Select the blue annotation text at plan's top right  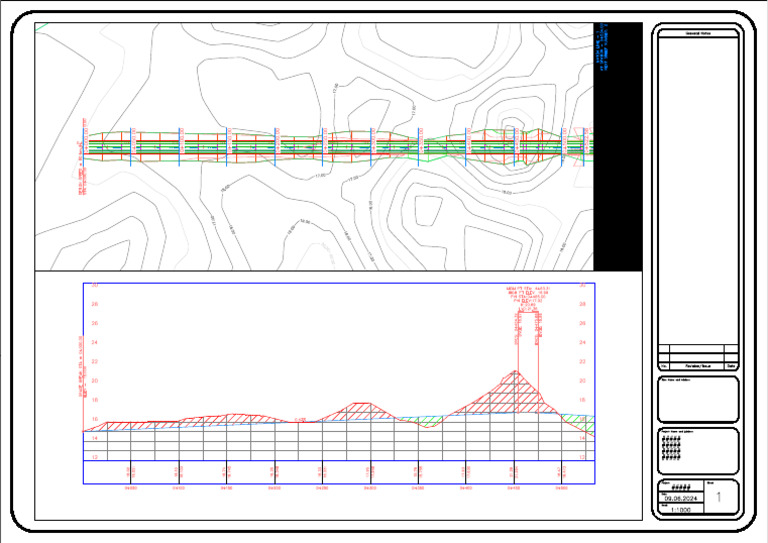[602, 47]
